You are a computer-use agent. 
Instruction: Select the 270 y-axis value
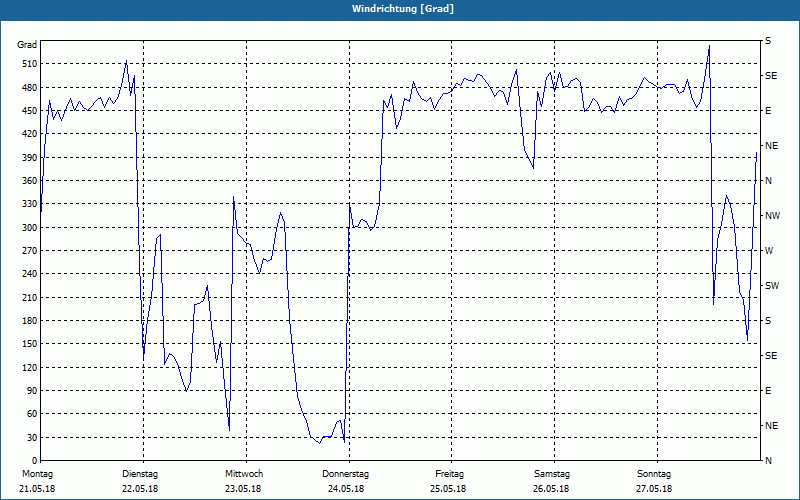[x=30, y=251]
